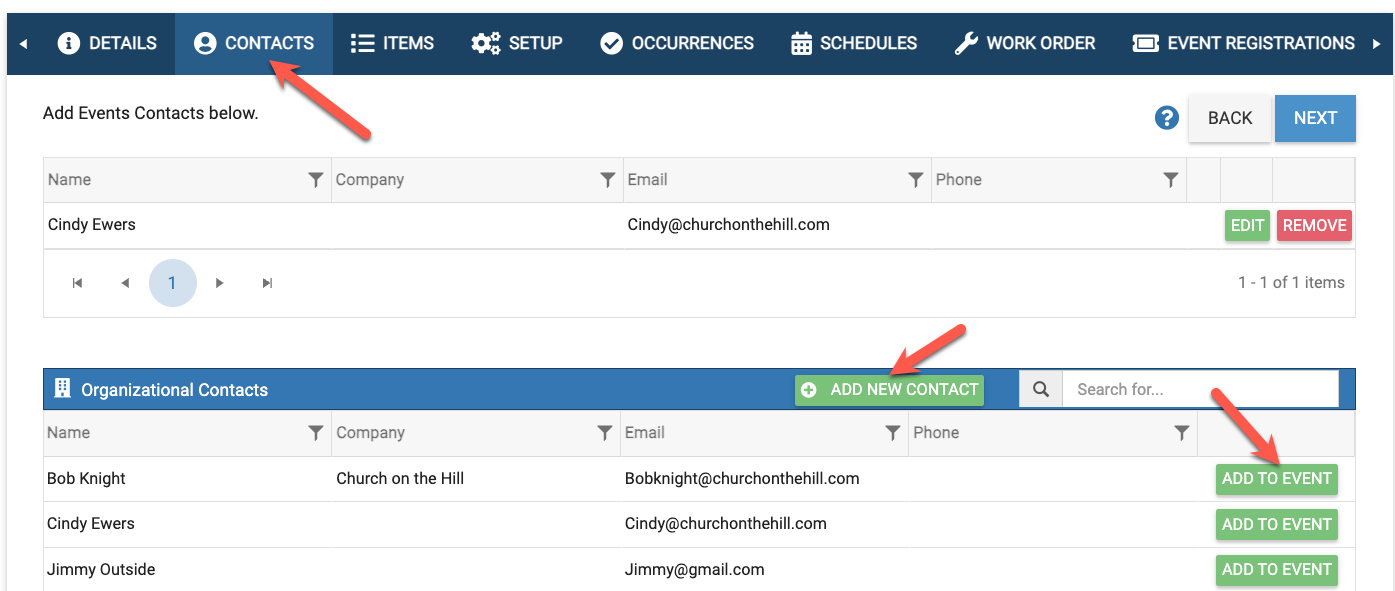The width and height of the screenshot is (1395, 591).
Task: Open filter dropdown for Organizational Email column
Action: coord(893,433)
